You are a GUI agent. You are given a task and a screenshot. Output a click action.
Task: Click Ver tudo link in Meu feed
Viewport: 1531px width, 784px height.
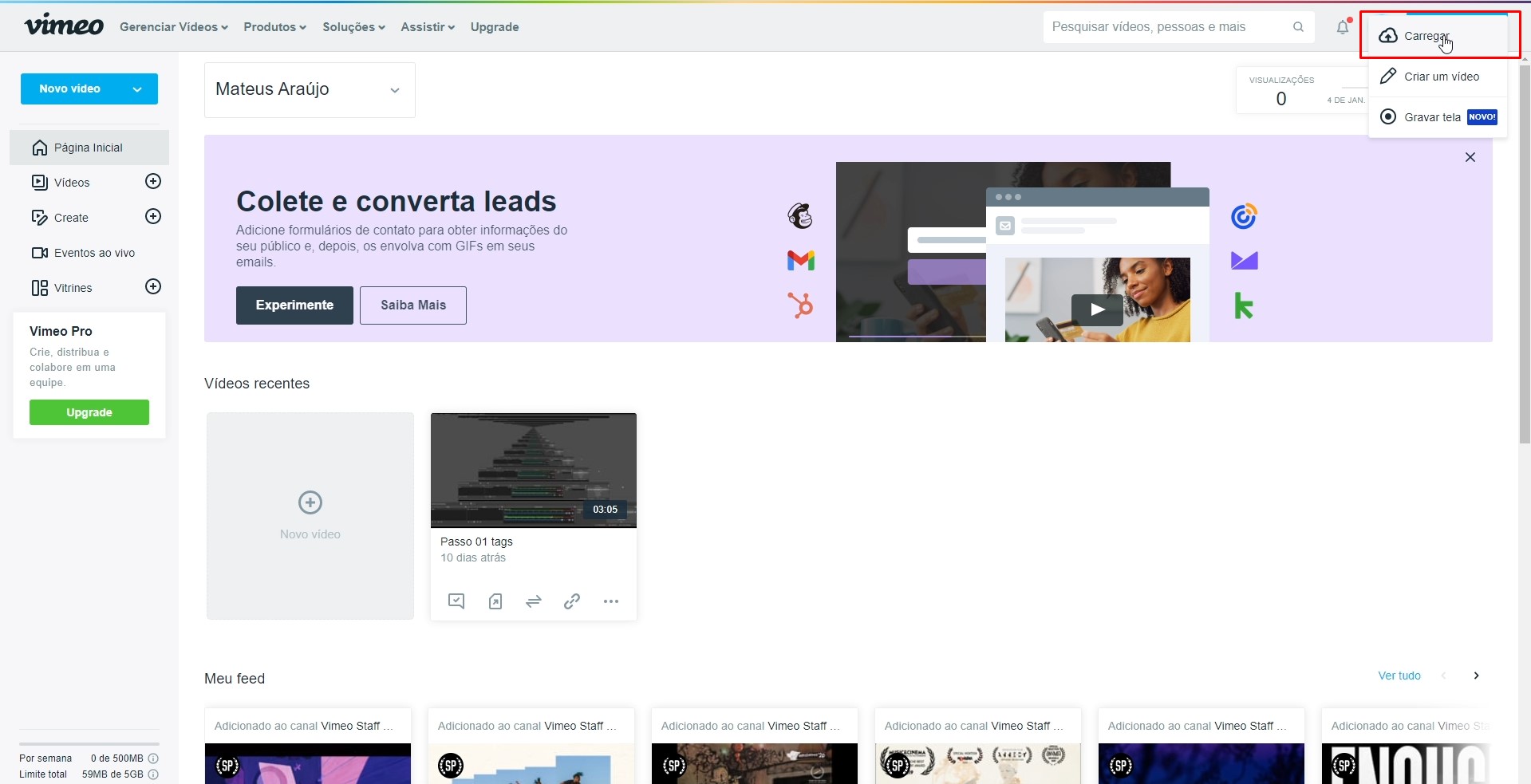(x=1399, y=676)
